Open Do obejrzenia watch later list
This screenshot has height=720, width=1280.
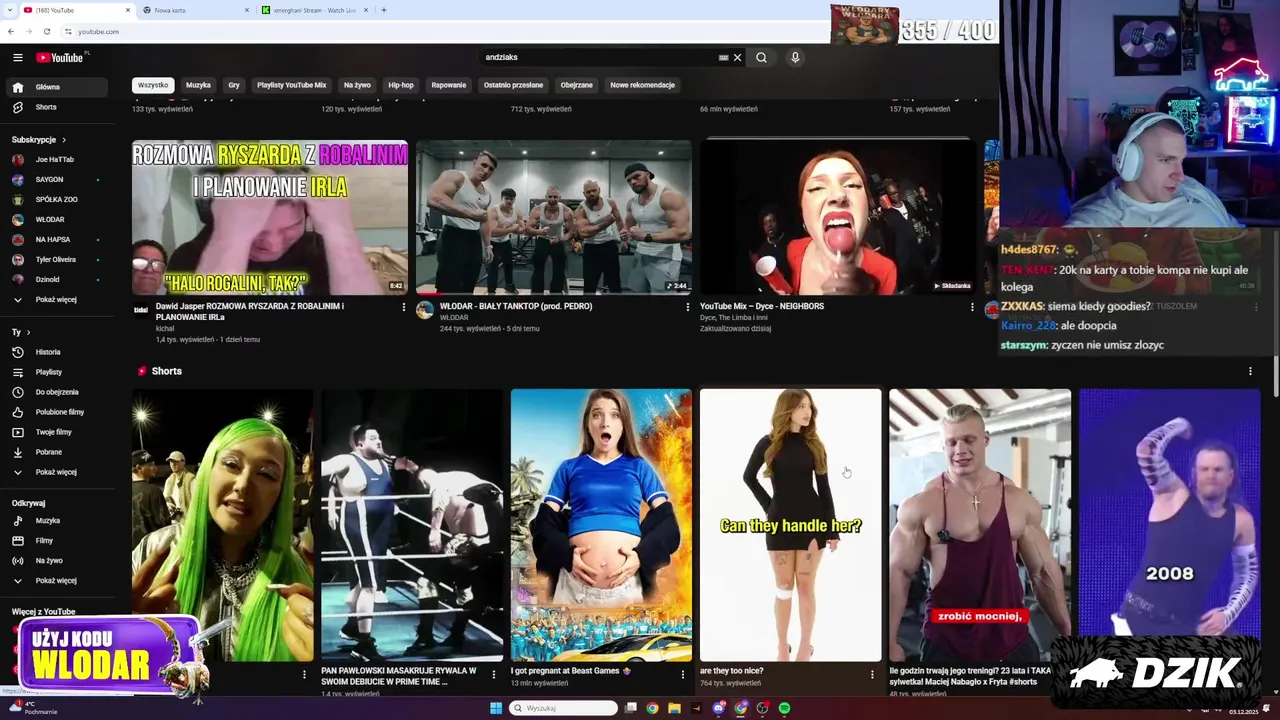click(55, 392)
